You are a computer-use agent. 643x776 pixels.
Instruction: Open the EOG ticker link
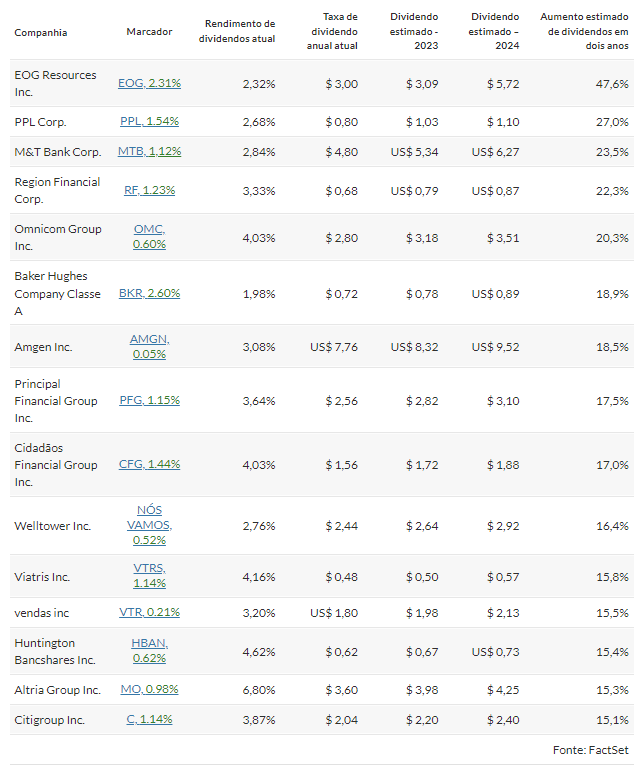pyautogui.click(x=149, y=83)
